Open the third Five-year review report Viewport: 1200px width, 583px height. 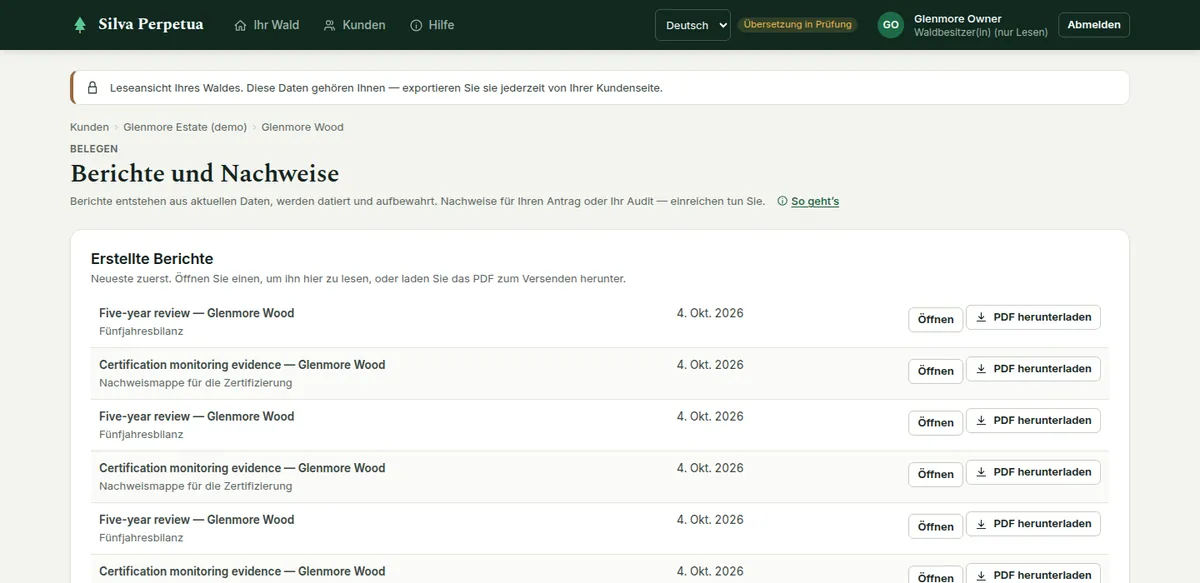point(935,526)
